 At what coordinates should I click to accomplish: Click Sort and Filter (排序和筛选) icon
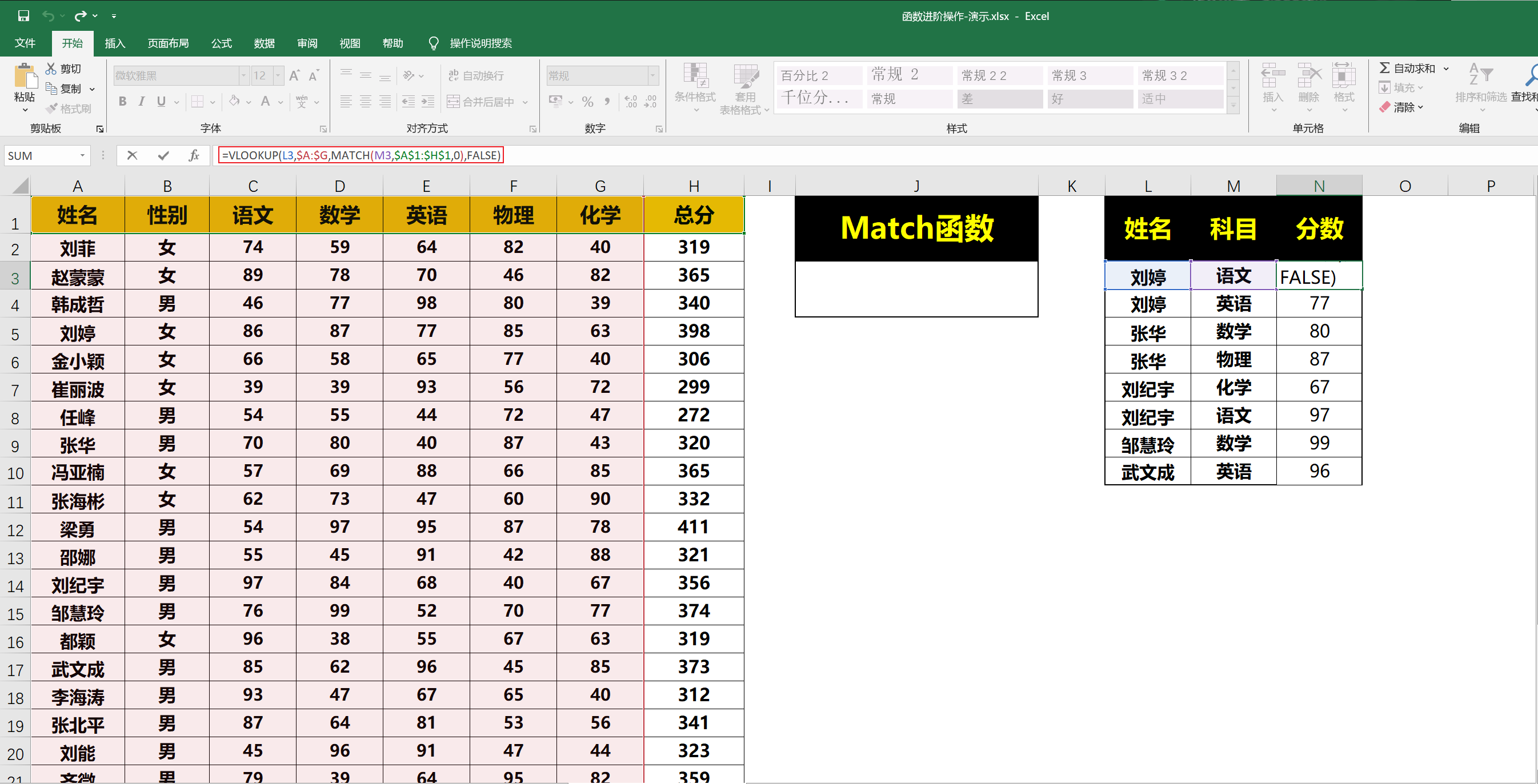[1481, 75]
